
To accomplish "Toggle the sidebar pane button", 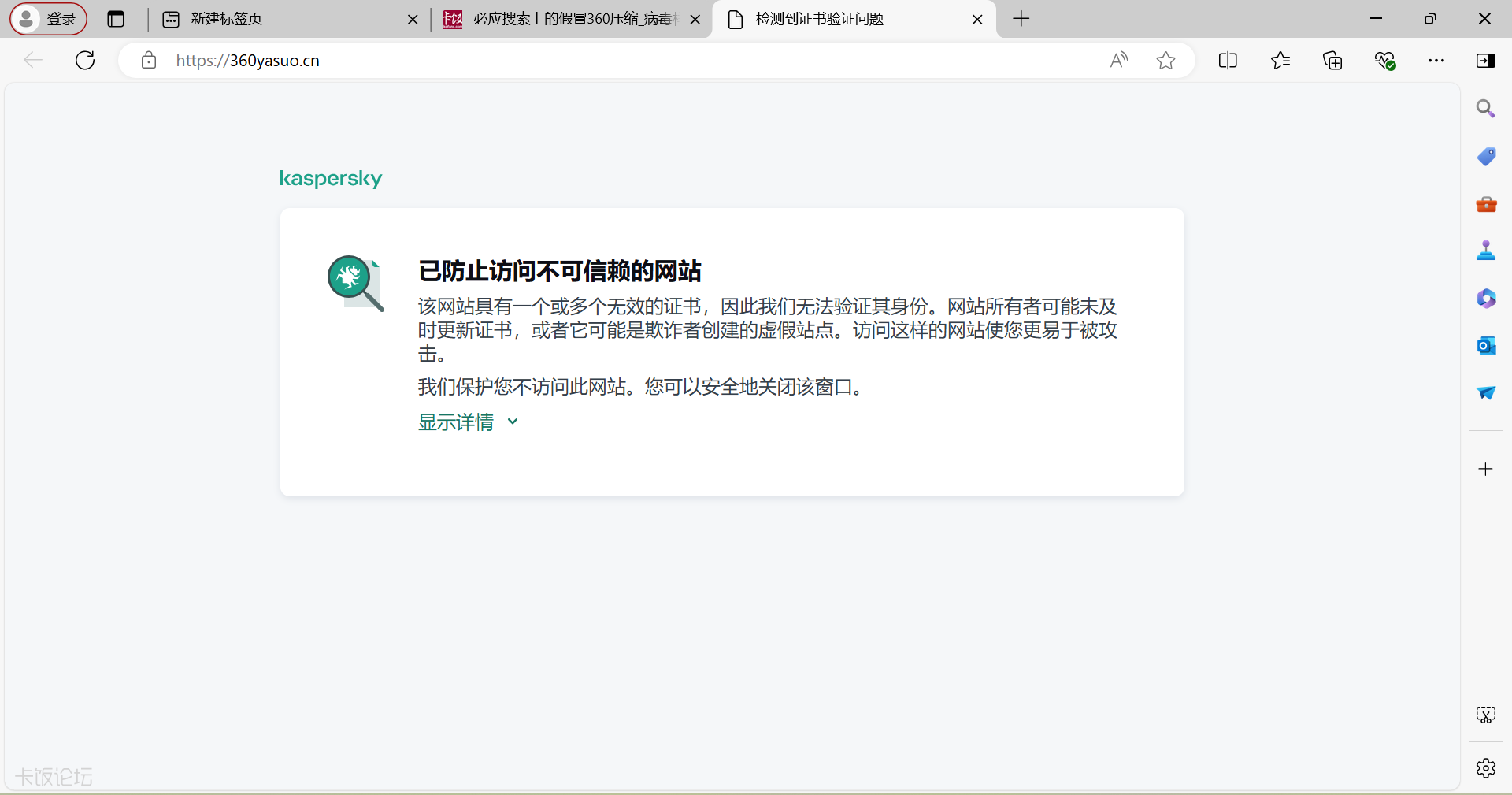I will pyautogui.click(x=1485, y=61).
